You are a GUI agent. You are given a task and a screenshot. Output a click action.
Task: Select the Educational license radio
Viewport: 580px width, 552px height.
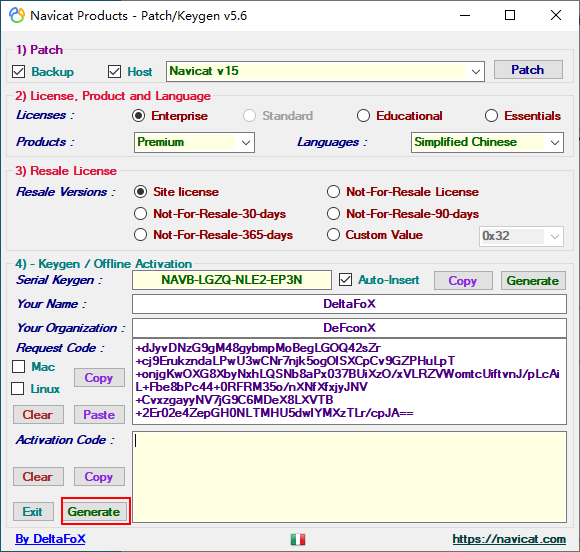[363, 116]
